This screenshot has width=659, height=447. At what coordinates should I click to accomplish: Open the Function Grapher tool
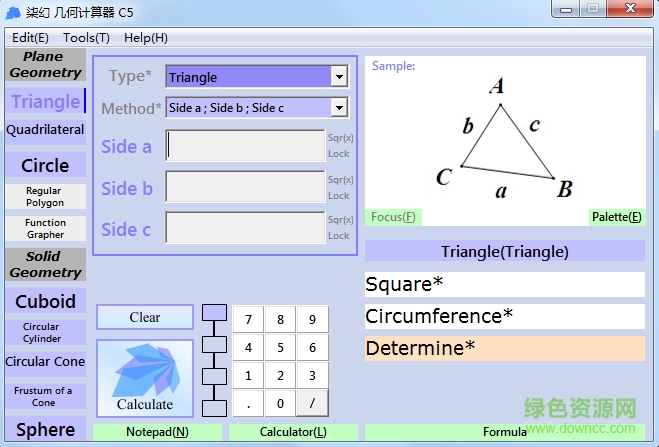[x=45, y=229]
